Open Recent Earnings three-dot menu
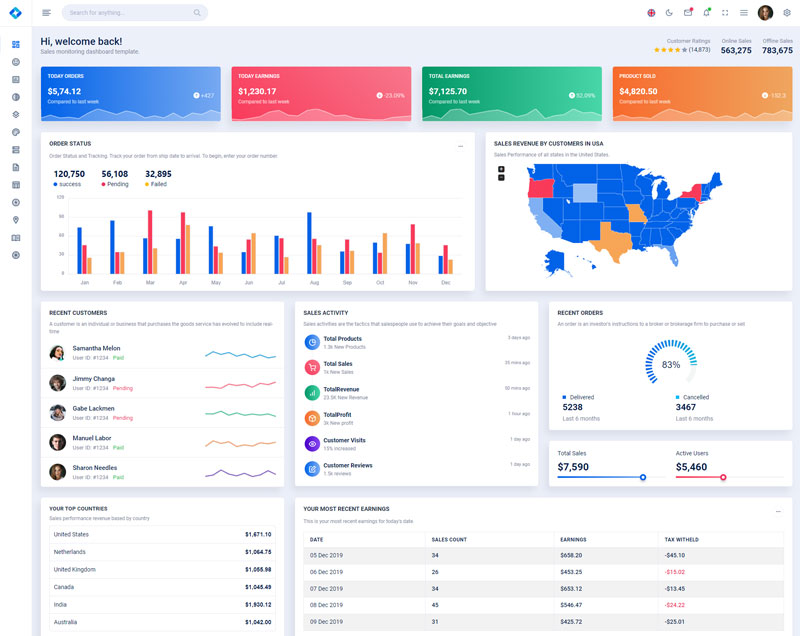 (778, 512)
